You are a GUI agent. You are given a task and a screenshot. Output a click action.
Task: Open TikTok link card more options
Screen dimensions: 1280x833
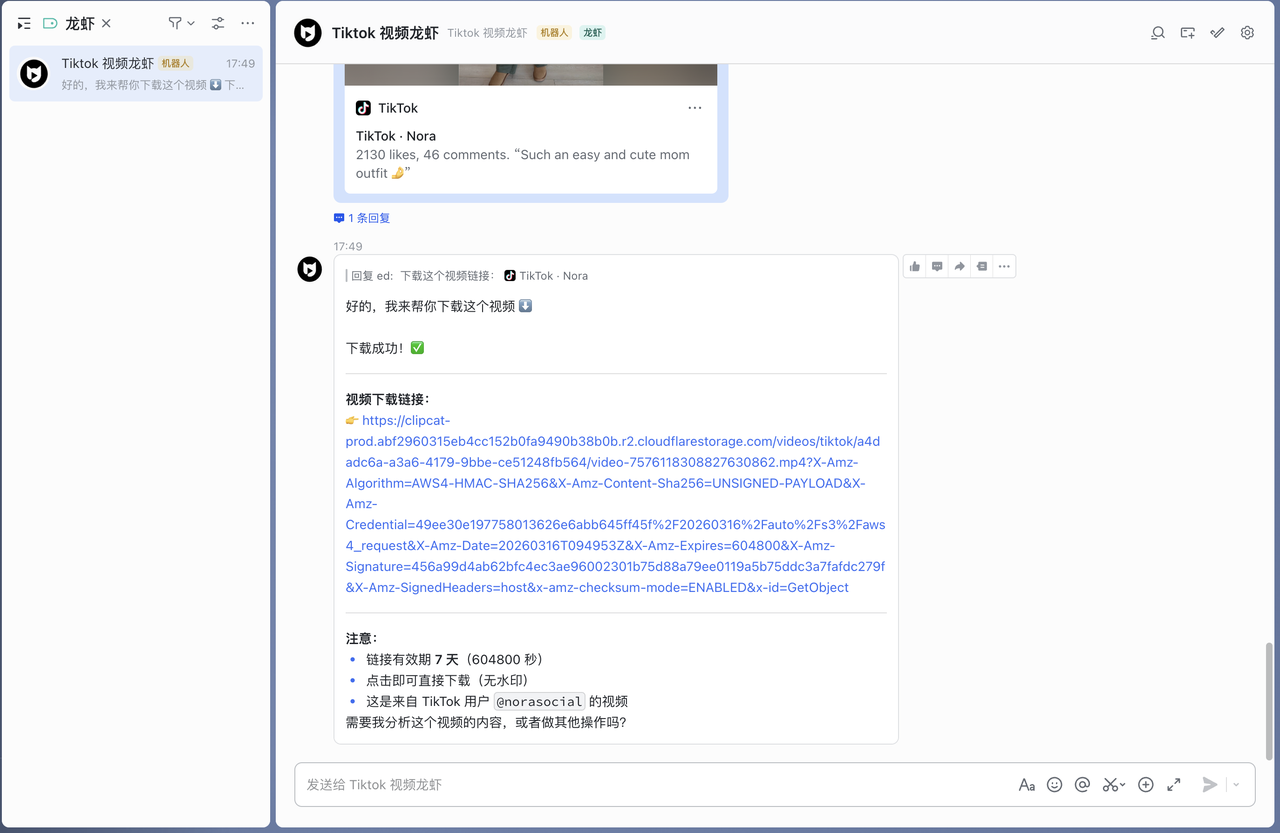pos(695,108)
